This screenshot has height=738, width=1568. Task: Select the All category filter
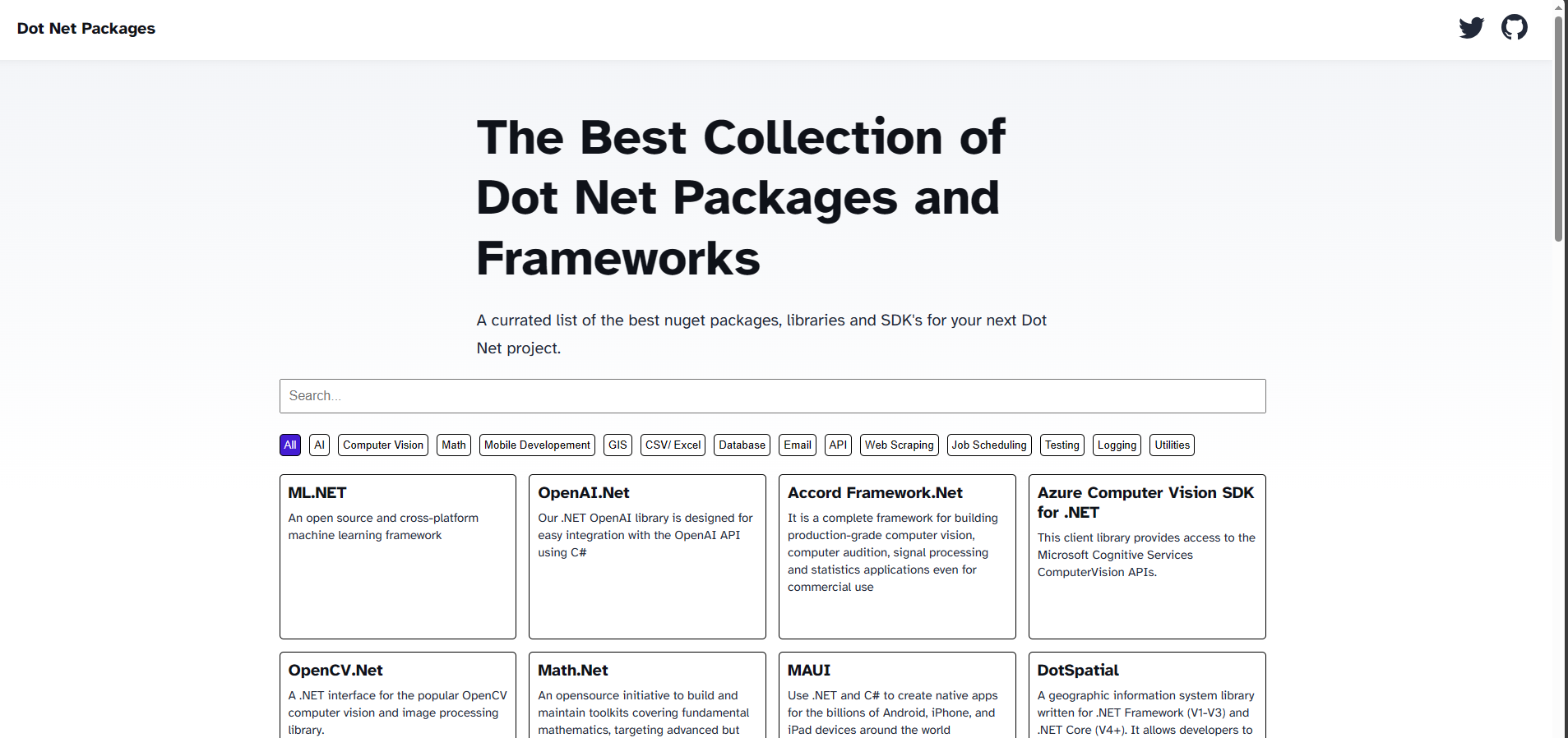290,445
